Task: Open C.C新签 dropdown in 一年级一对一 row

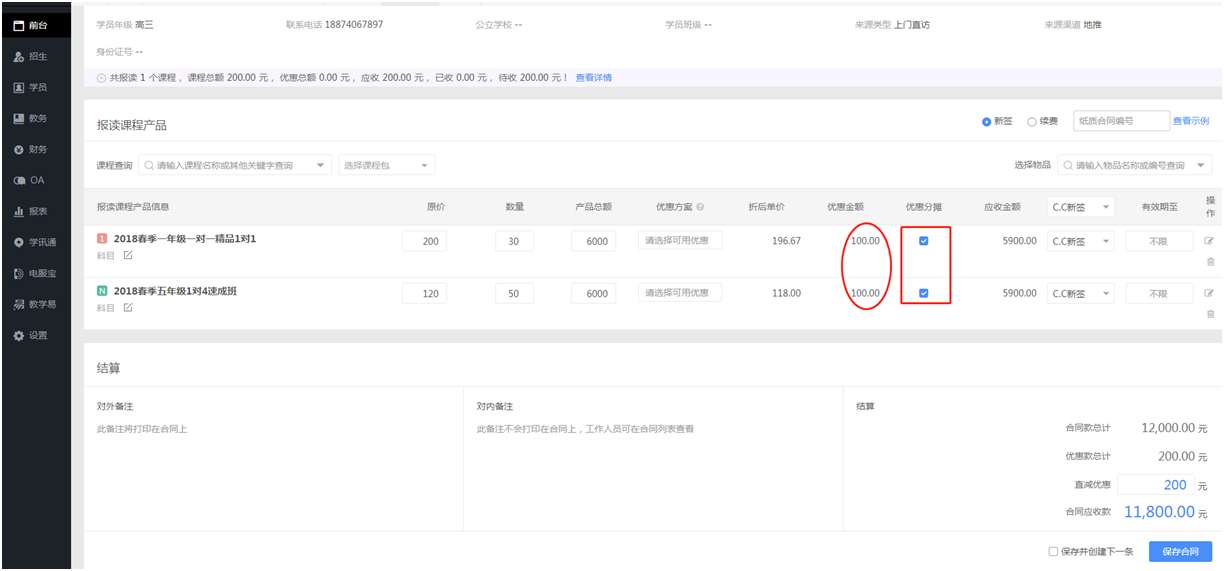Action: (x=1081, y=241)
